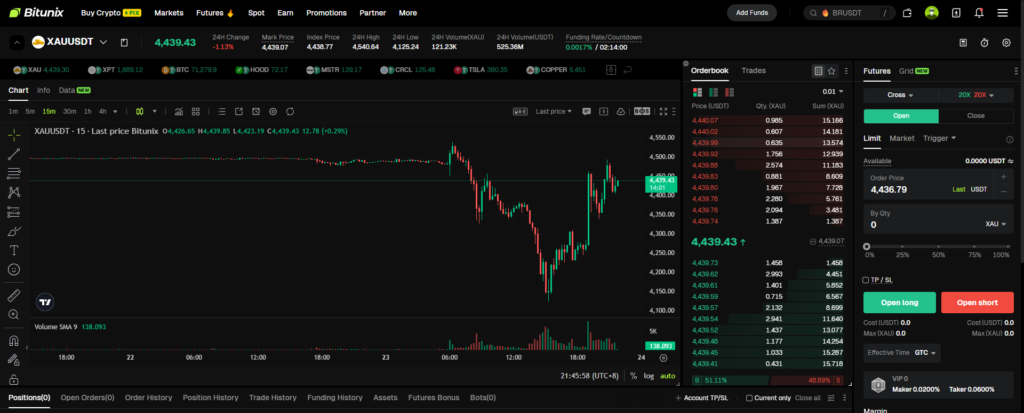Open the XAU quantity unit dropdown
This screenshot has height=413, width=1024.
(x=995, y=224)
